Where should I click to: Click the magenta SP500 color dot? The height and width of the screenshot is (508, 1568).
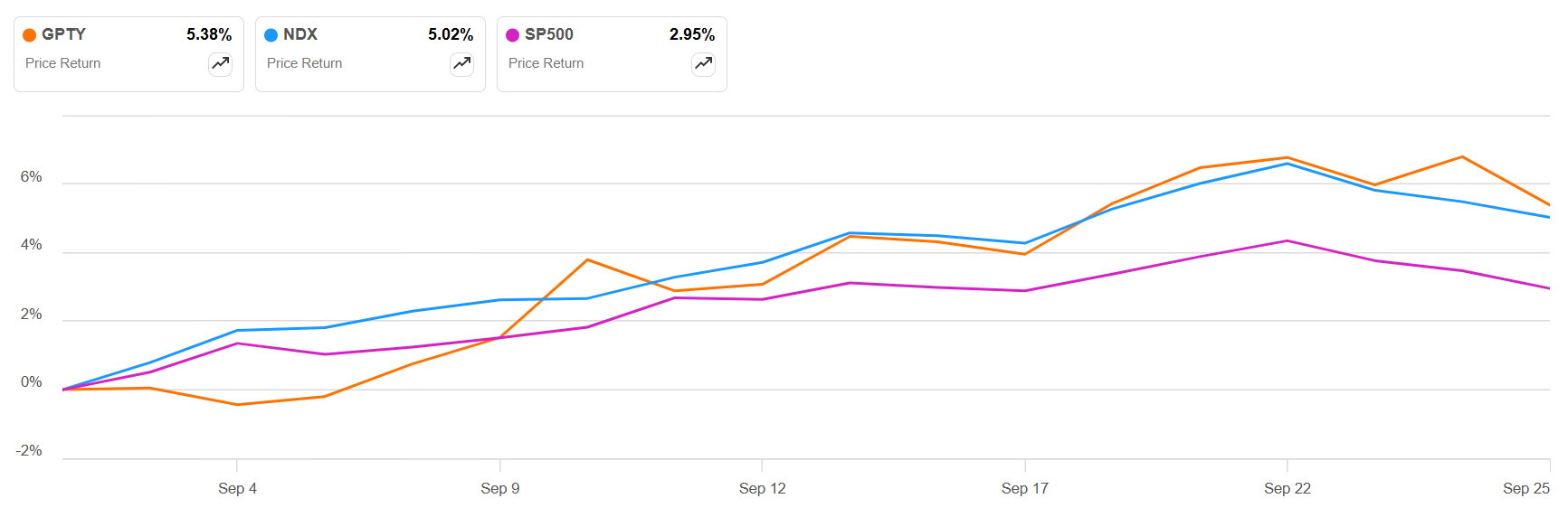(x=512, y=35)
